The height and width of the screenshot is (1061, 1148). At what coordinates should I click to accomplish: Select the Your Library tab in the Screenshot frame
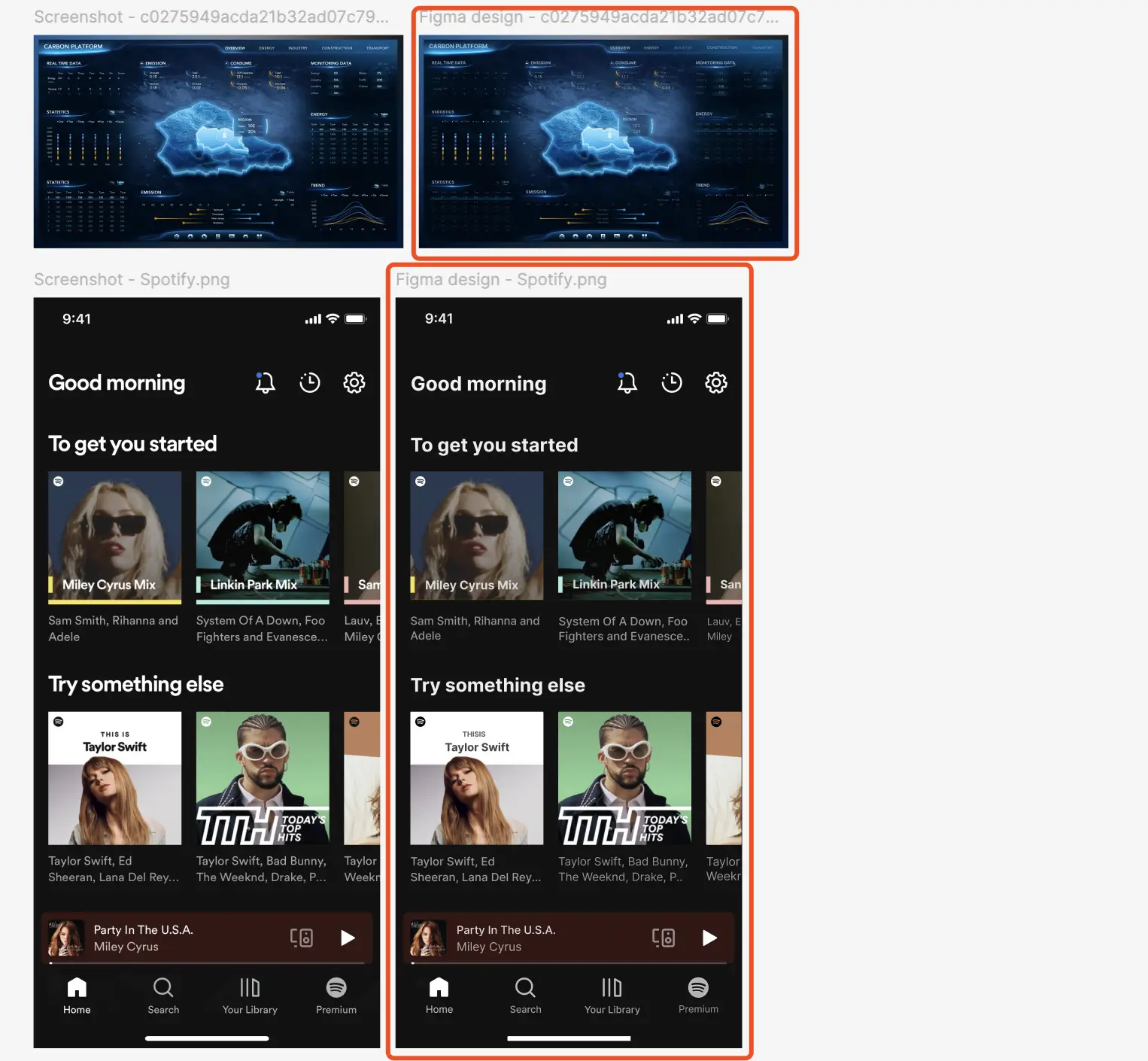[250, 996]
